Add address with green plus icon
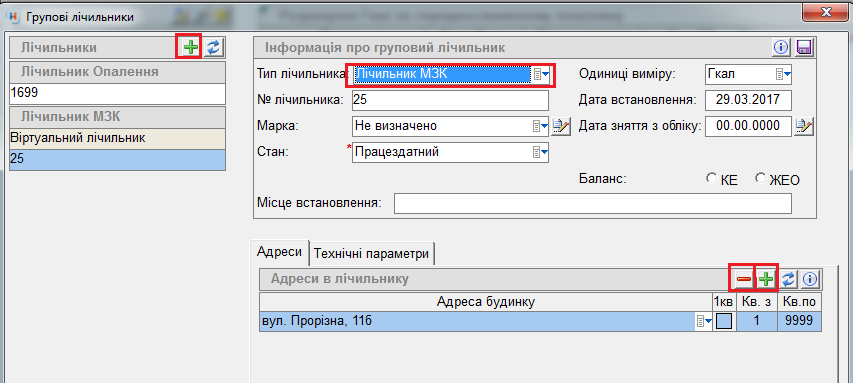 [767, 280]
